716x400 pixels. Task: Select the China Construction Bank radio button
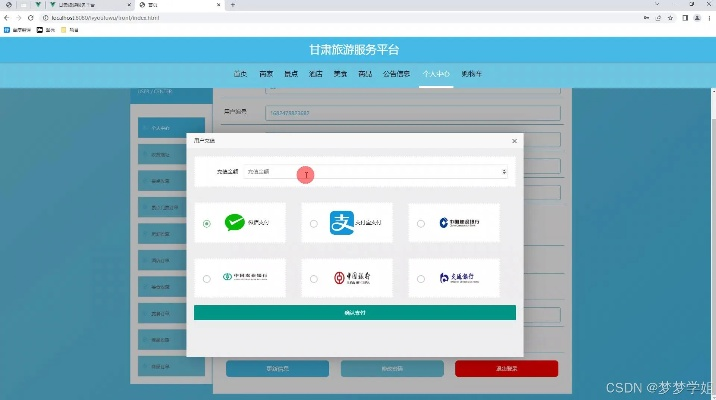(x=421, y=224)
